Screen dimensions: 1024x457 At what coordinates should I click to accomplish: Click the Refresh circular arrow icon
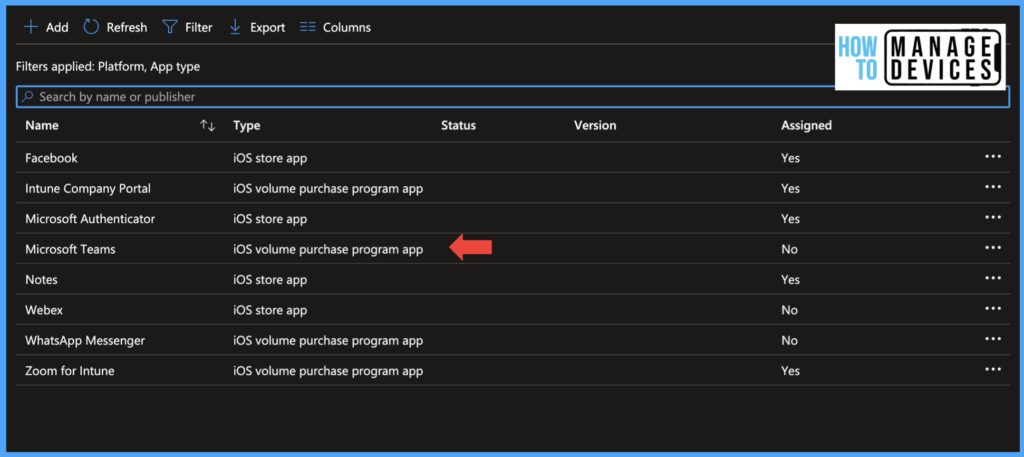(x=91, y=27)
